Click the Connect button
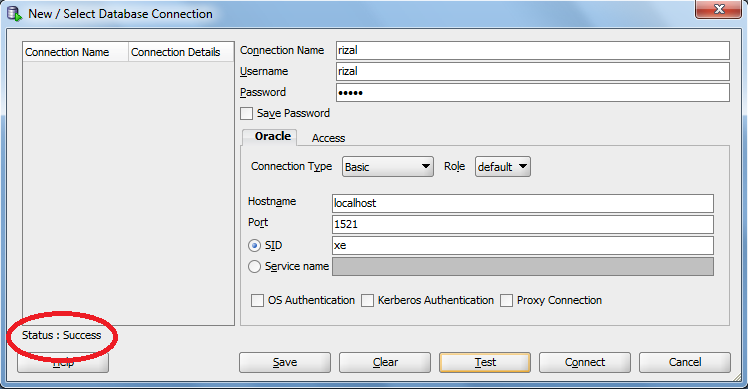This screenshot has height=389, width=748. pos(585,362)
